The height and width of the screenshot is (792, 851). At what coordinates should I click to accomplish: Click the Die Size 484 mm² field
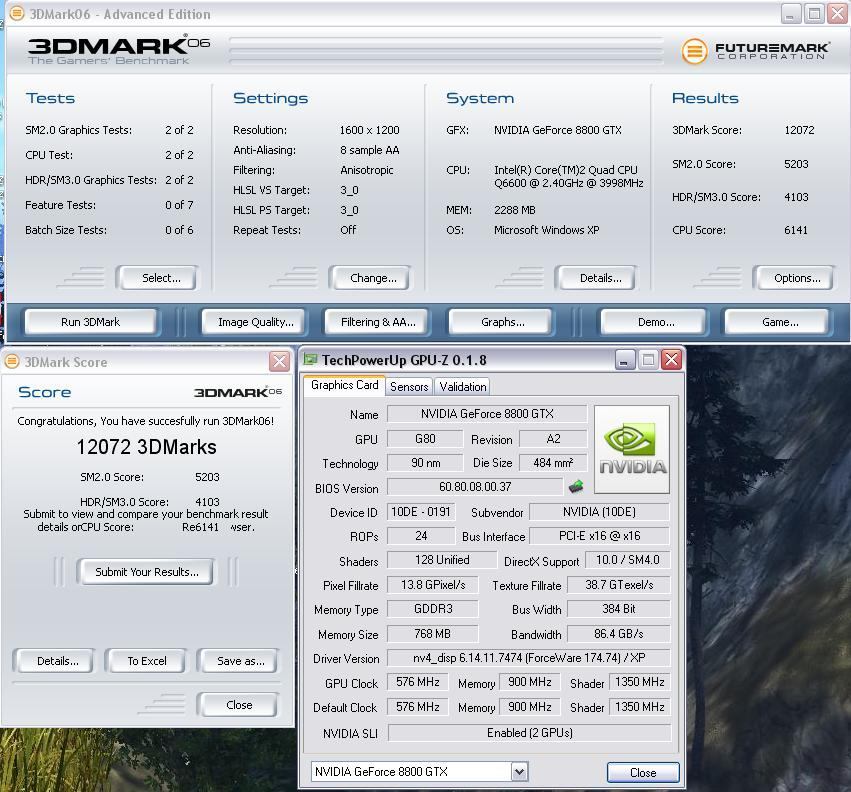552,462
